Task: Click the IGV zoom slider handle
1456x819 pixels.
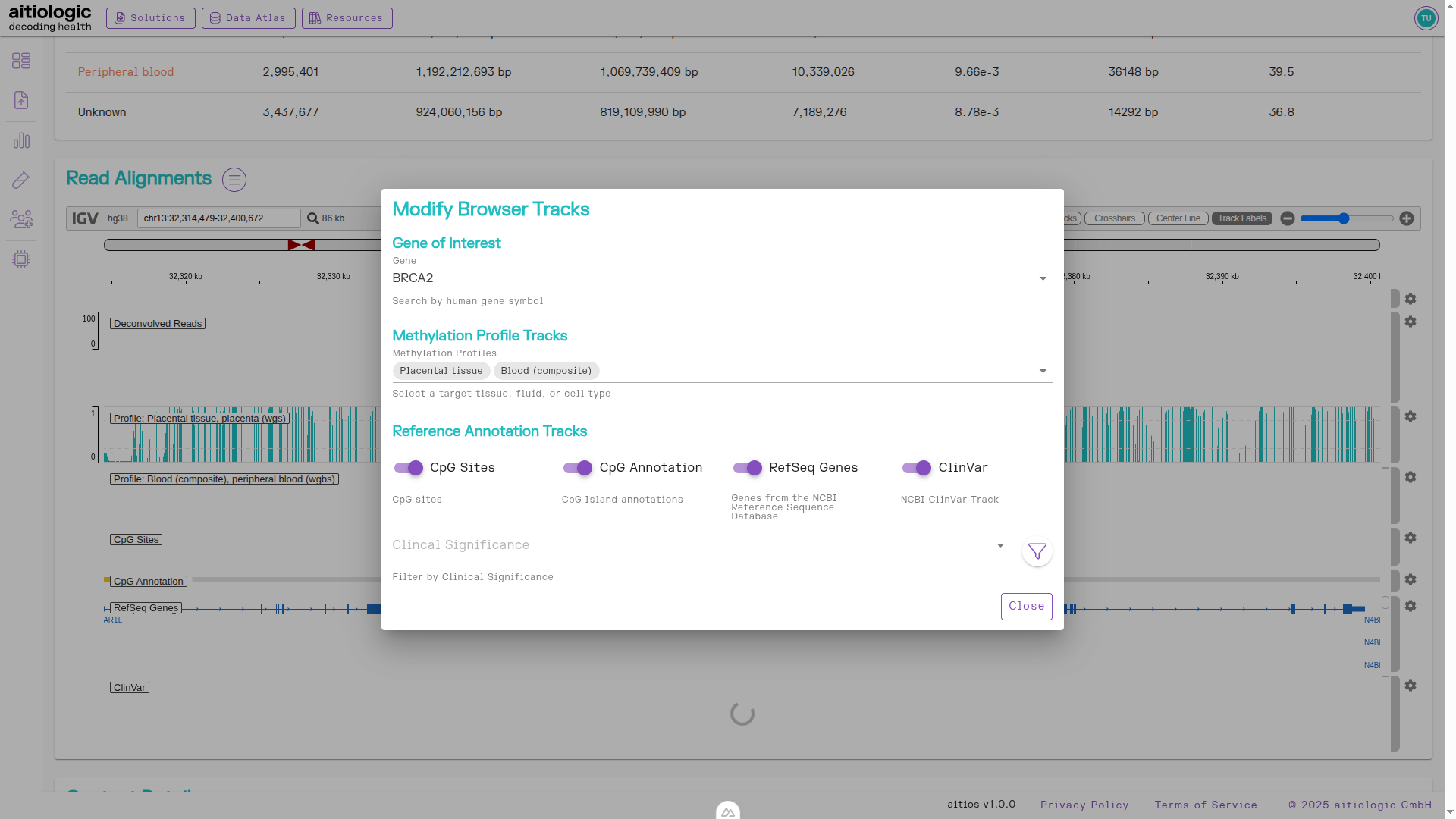Action: [1344, 218]
